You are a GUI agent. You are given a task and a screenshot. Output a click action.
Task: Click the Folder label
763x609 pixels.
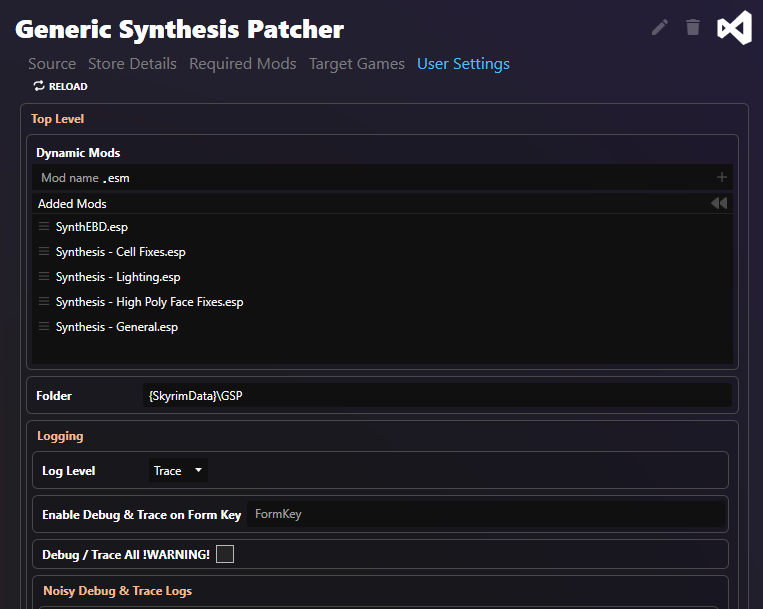click(54, 396)
